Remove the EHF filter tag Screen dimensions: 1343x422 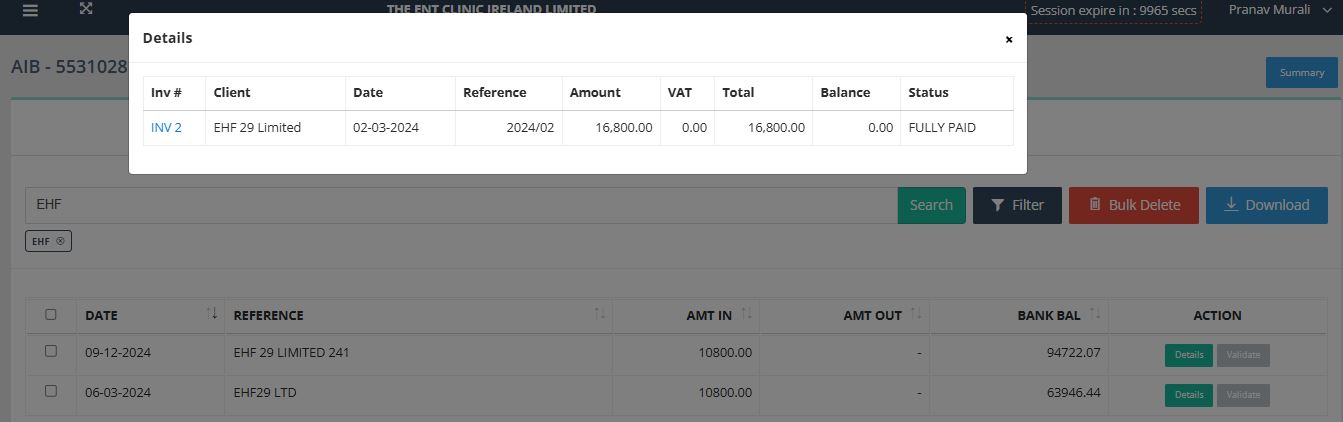[x=60, y=241]
